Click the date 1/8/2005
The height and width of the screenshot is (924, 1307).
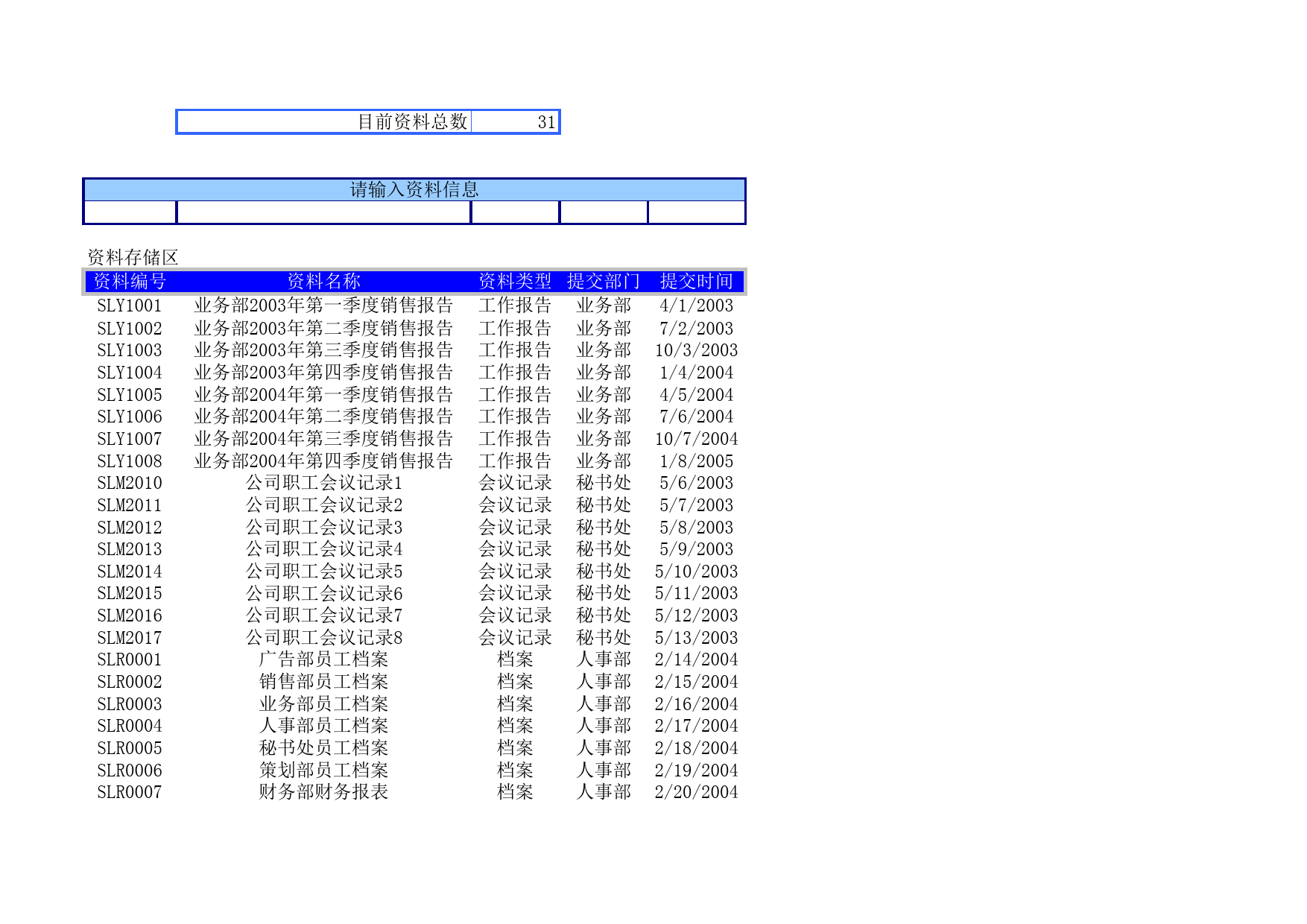coord(697,461)
